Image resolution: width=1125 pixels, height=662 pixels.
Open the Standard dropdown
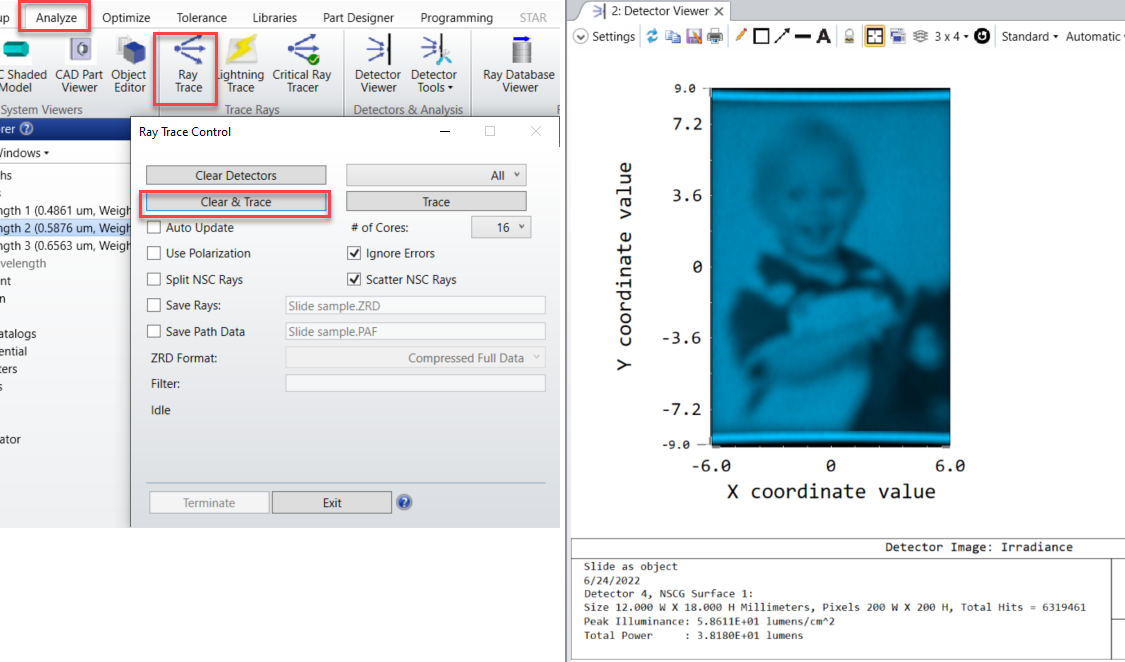(1030, 36)
